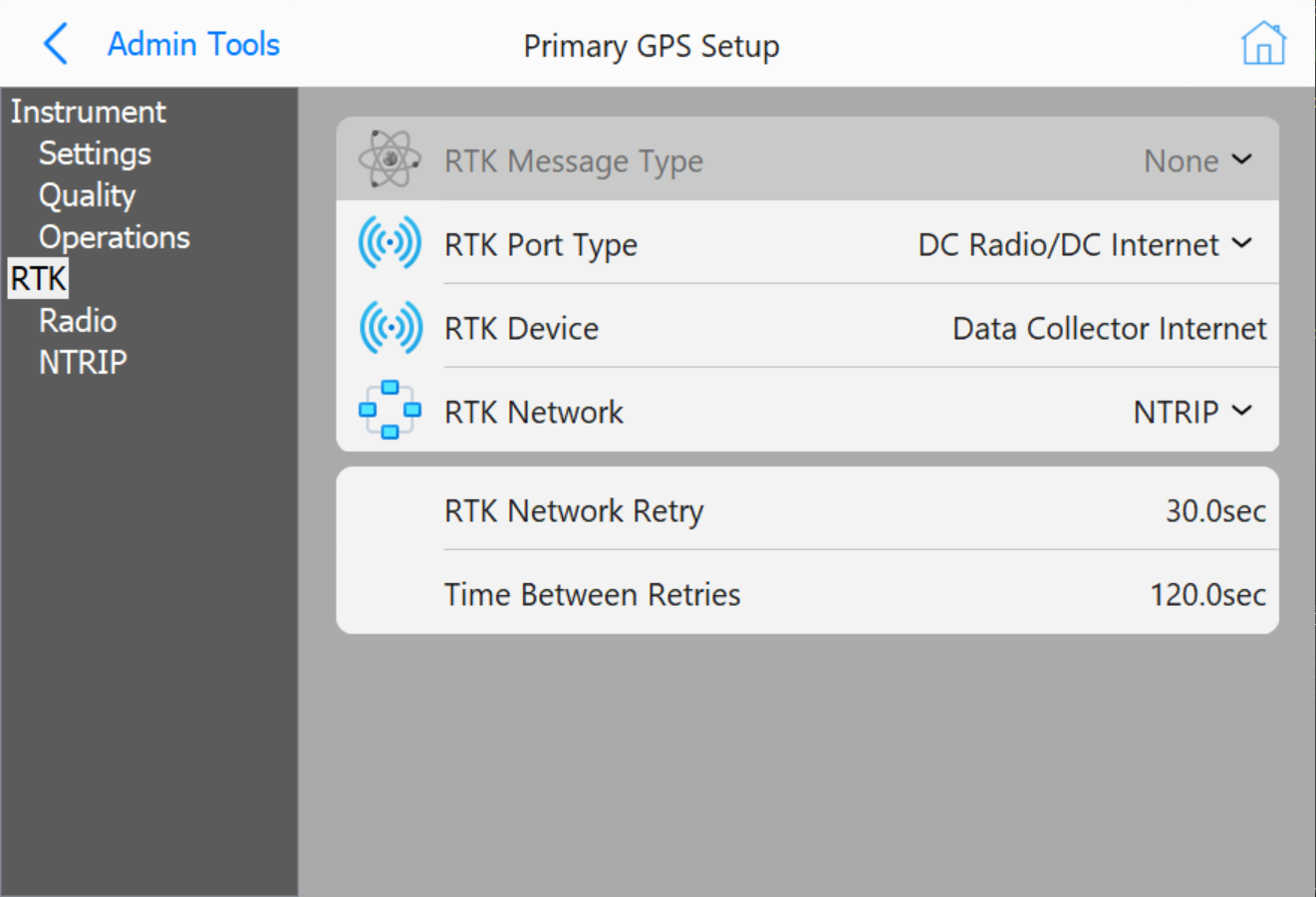Click the Data Collector Internet device value
Image resolution: width=1316 pixels, height=897 pixels.
pos(1109,328)
